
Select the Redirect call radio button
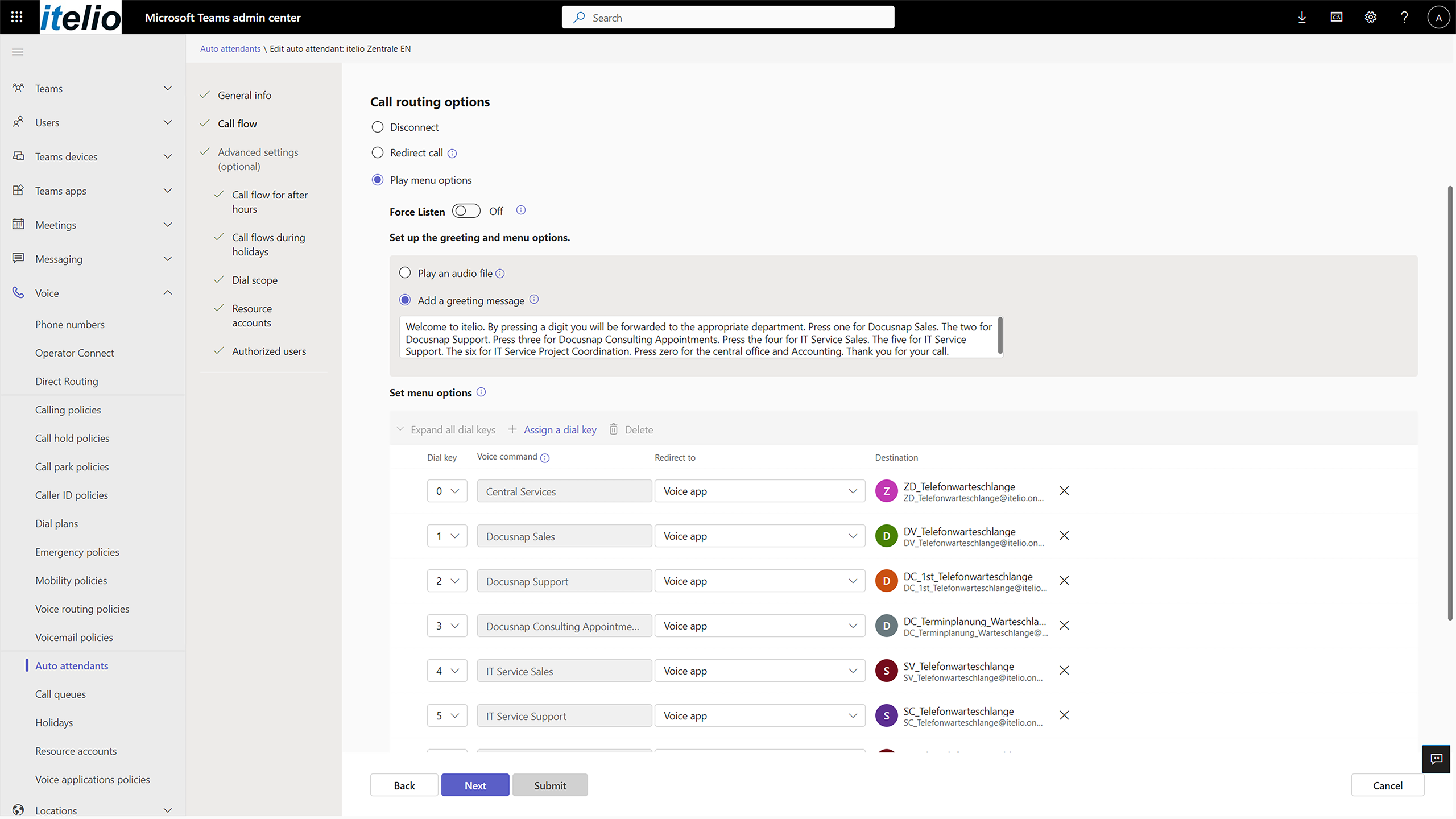coord(378,152)
